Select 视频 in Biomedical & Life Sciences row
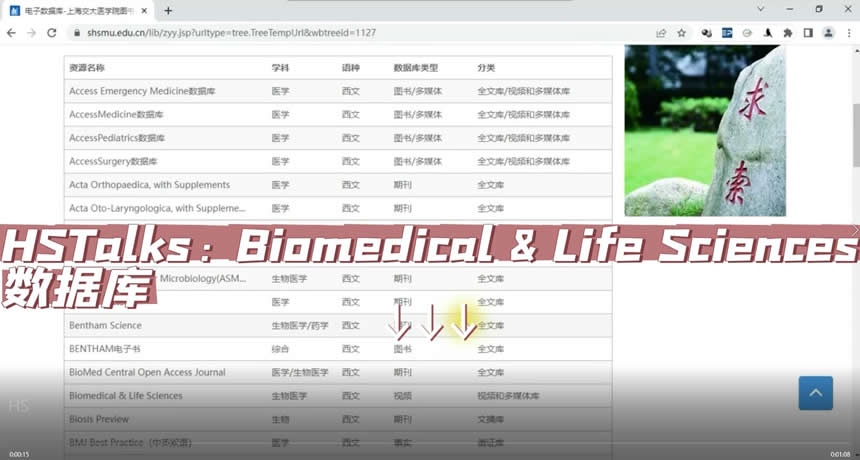Screen dimensions: 860x460 403,396
